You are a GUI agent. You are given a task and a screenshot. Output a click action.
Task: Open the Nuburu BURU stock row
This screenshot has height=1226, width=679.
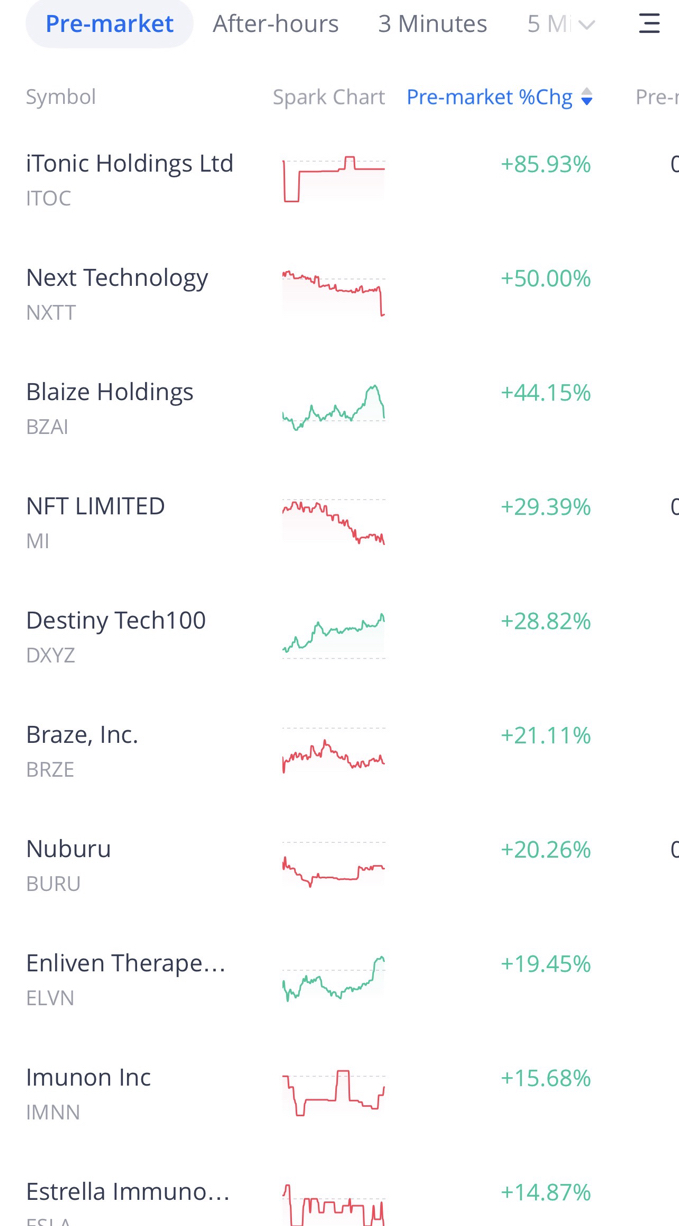click(x=340, y=864)
